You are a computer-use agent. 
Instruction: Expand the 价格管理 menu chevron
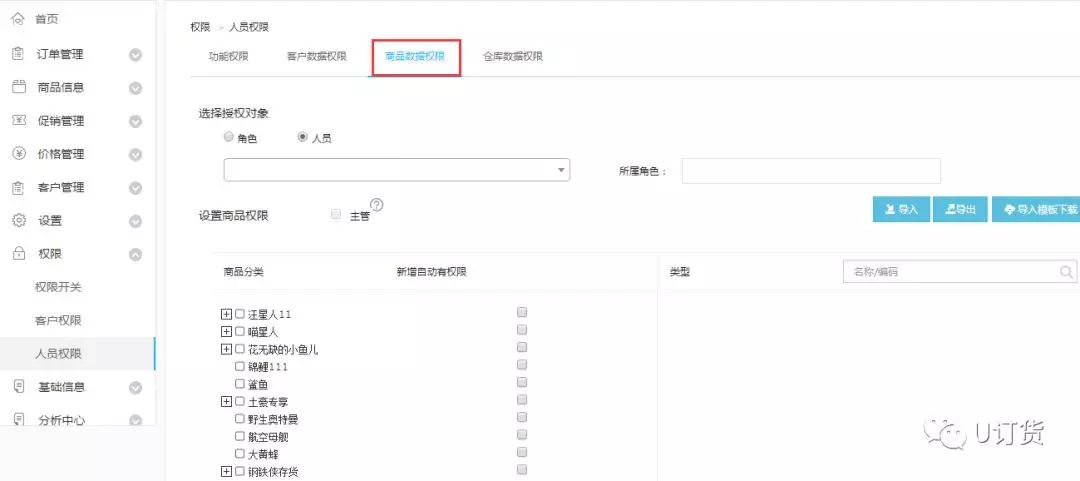point(136,154)
